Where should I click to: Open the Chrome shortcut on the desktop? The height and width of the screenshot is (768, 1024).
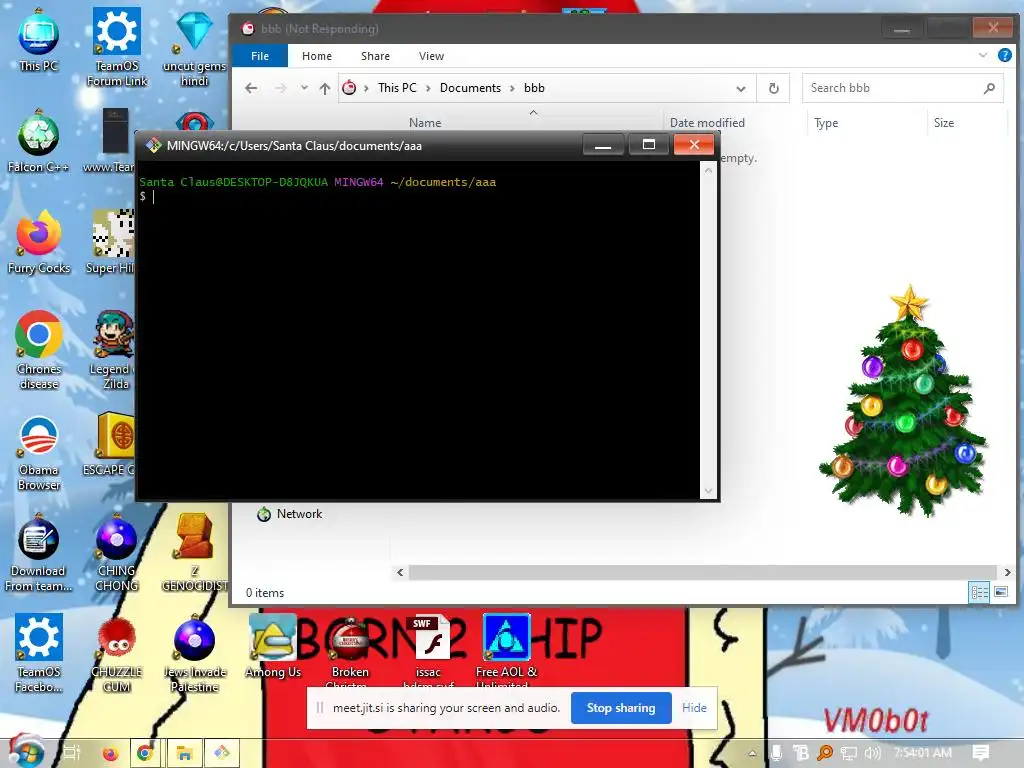pyautogui.click(x=39, y=350)
